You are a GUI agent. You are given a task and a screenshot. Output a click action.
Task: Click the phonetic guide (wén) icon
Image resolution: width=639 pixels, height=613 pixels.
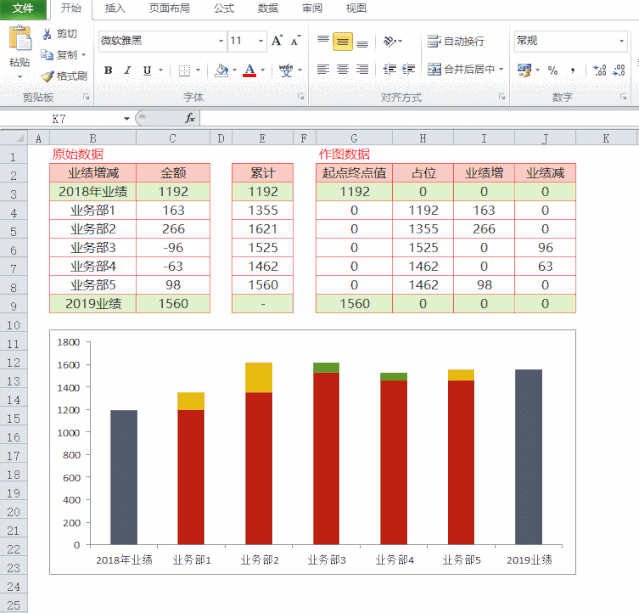tap(286, 71)
